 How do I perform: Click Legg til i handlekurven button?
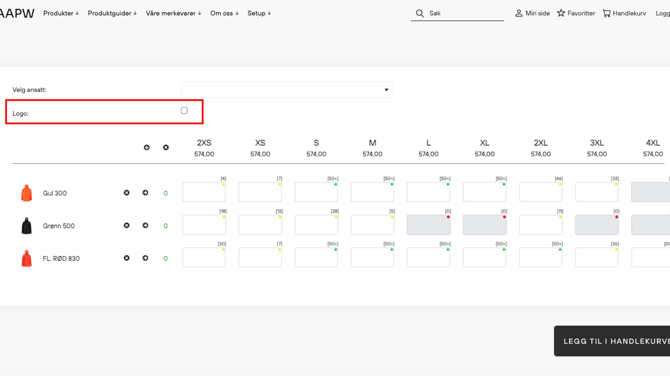(612, 341)
